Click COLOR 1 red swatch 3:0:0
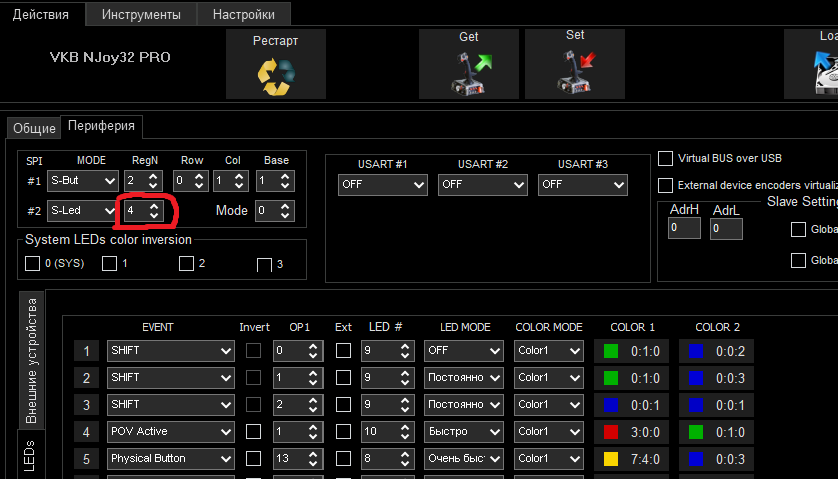 (611, 432)
